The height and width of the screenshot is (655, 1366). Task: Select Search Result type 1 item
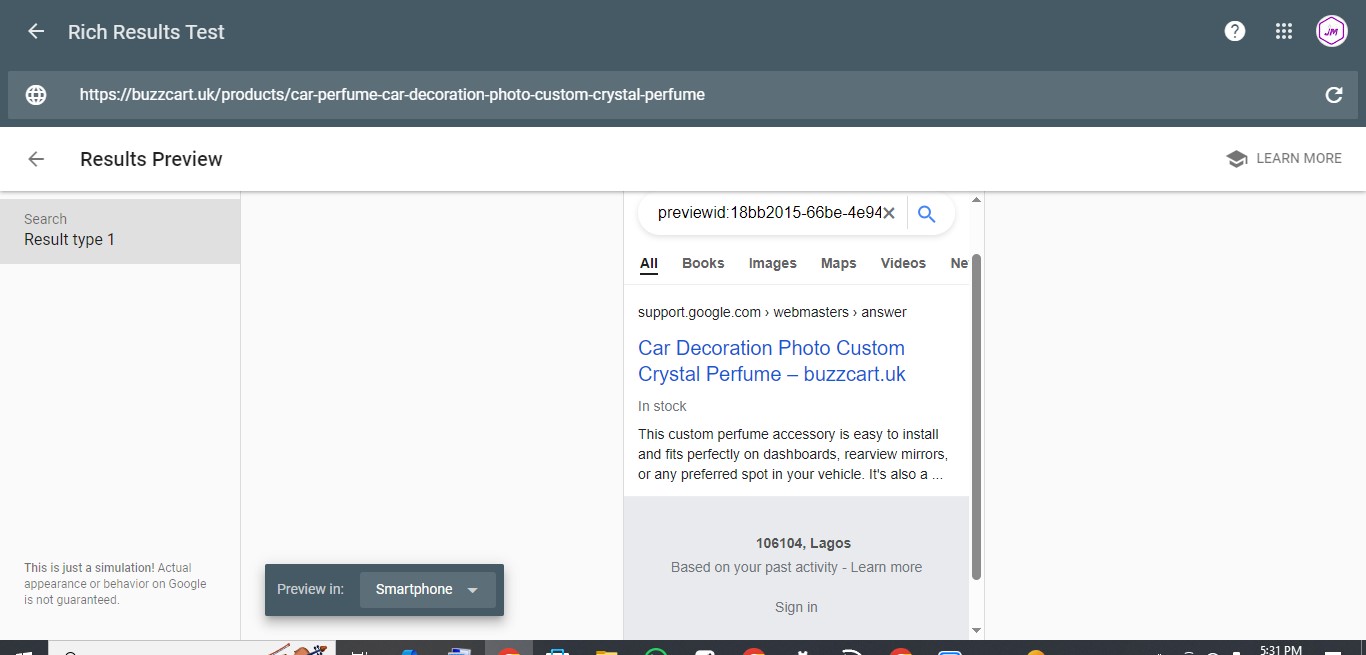[120, 231]
